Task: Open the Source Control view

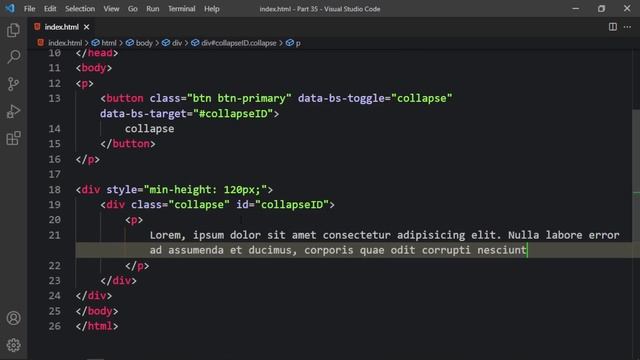Action: click(x=13, y=84)
